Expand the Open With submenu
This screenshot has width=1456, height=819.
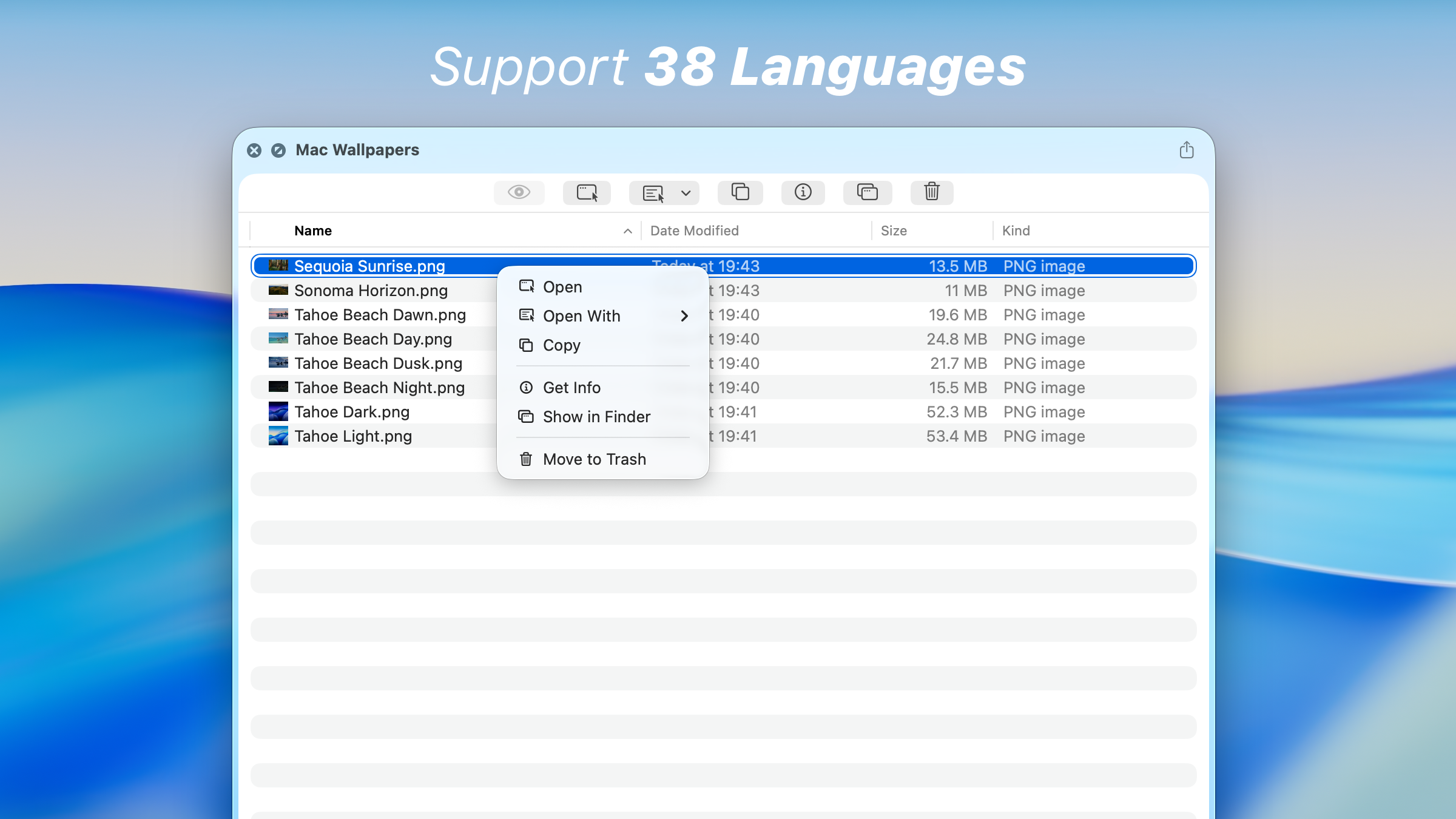click(685, 316)
